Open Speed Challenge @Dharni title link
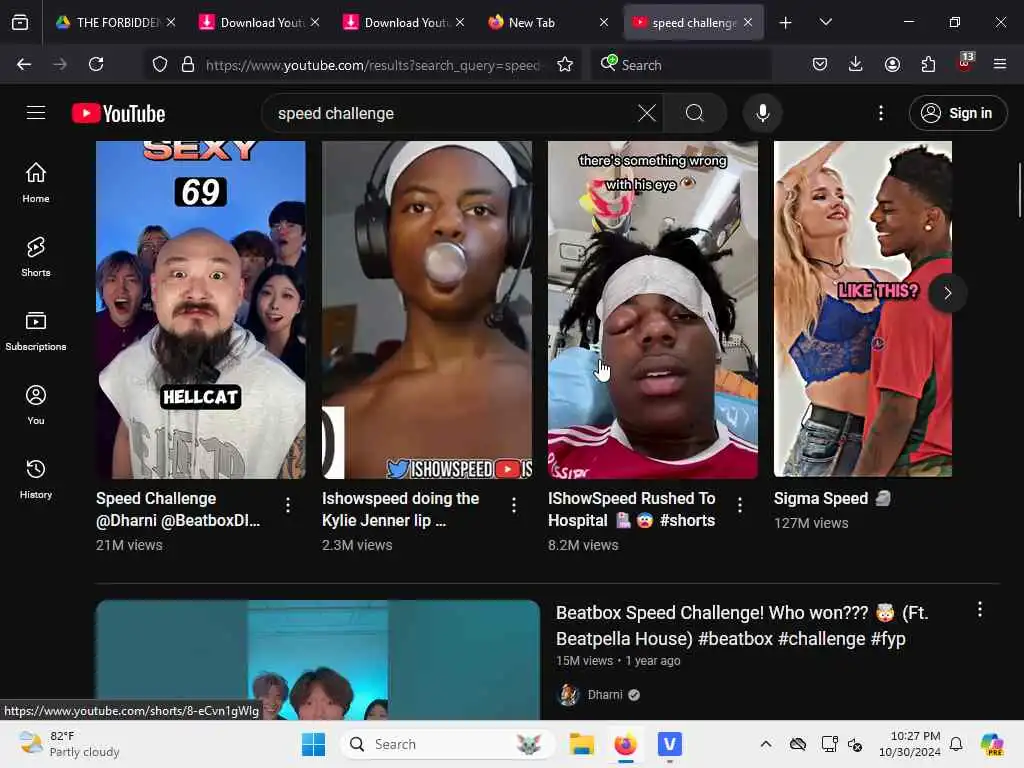 pyautogui.click(x=178, y=509)
